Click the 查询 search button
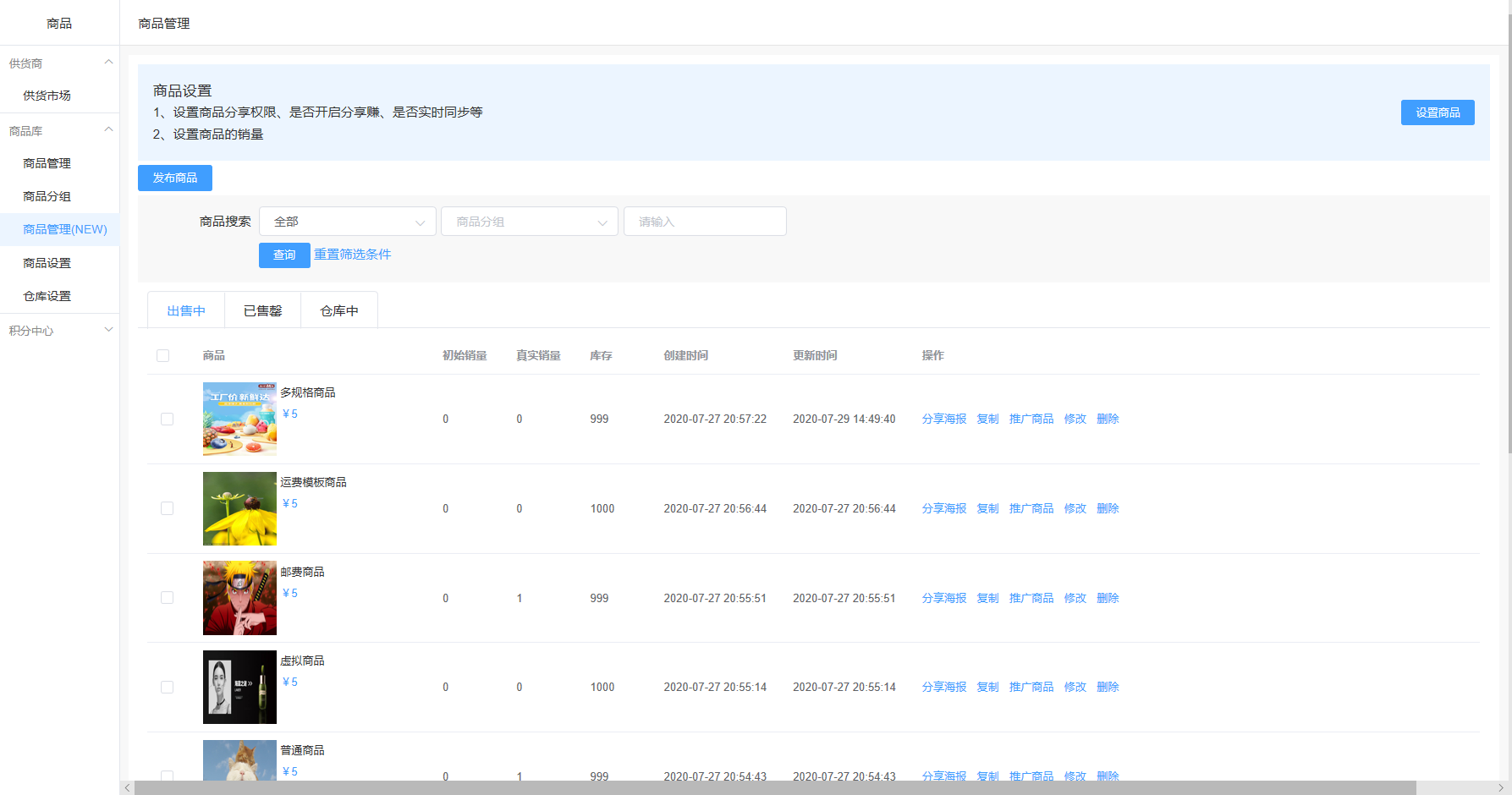Screen dimensions: 1512x795 coord(284,255)
